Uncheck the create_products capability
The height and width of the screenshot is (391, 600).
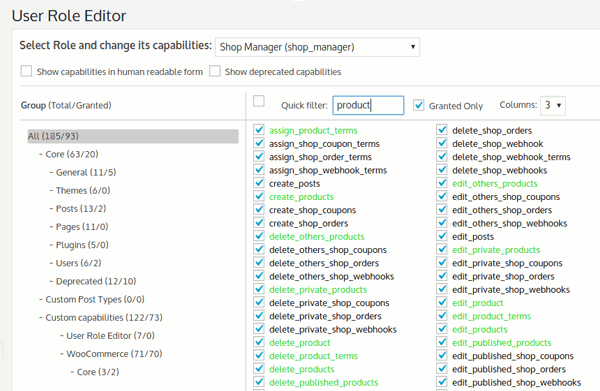point(259,196)
